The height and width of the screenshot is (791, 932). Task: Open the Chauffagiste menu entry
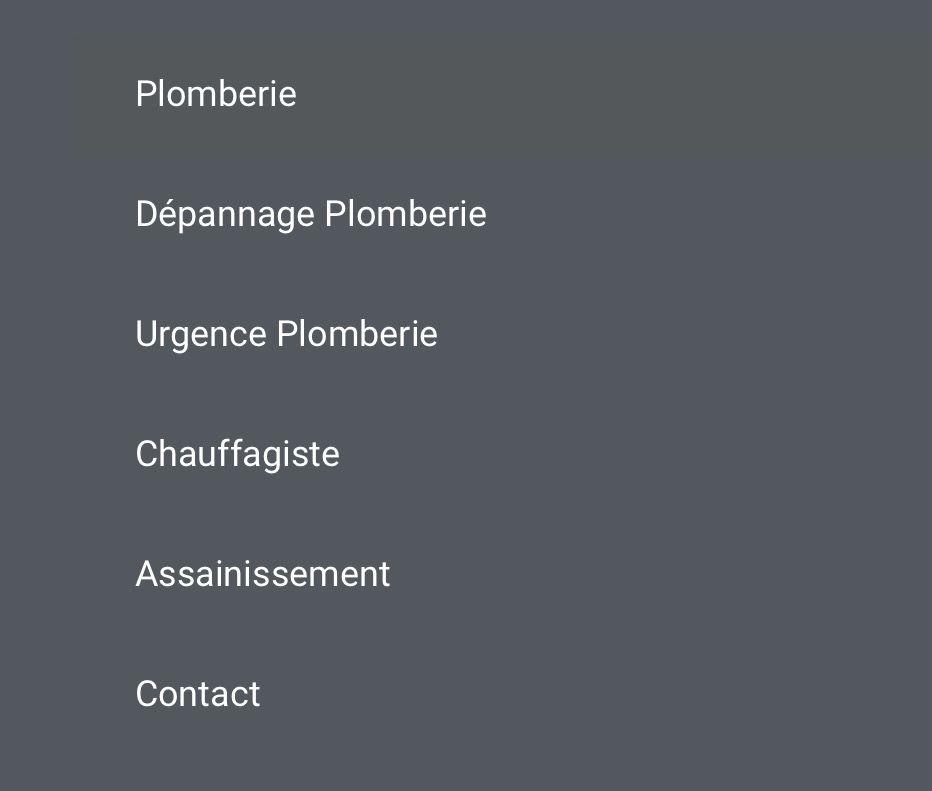click(237, 454)
